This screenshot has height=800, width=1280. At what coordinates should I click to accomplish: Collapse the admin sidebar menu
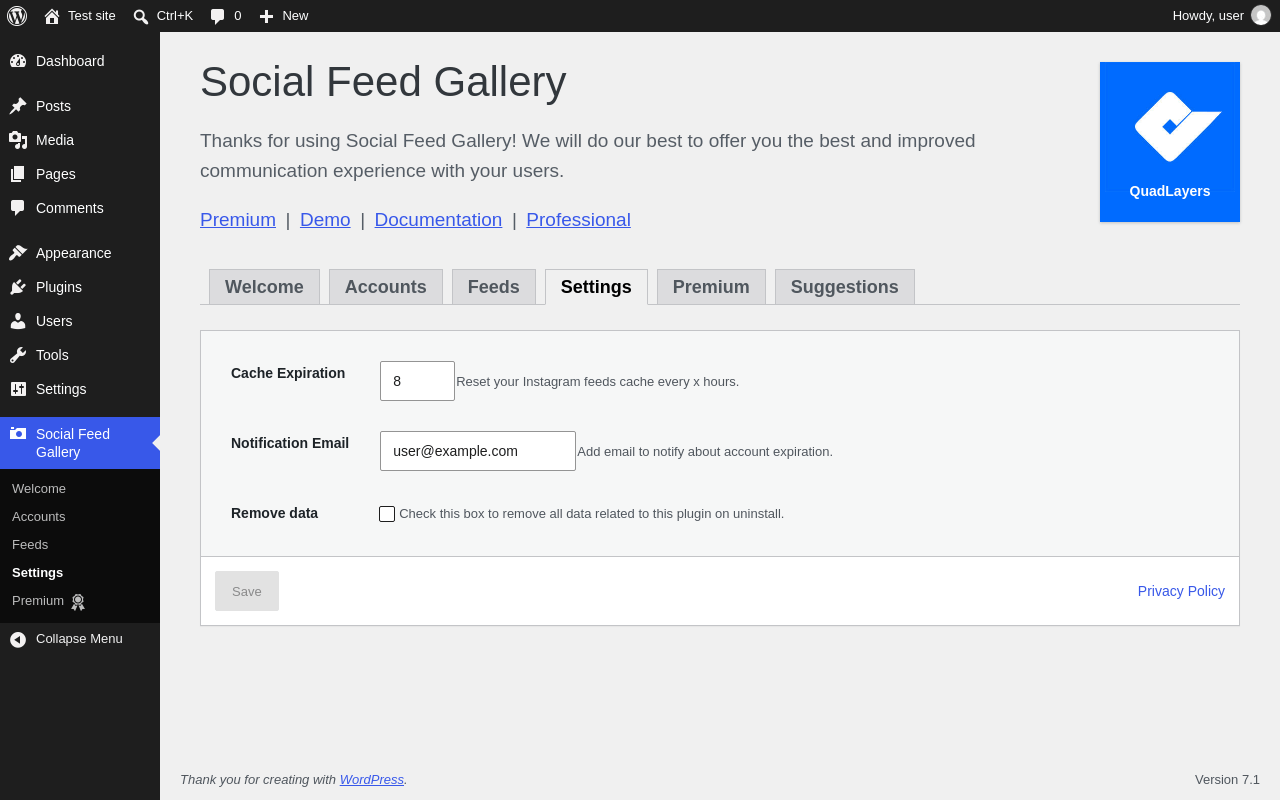pos(66,639)
